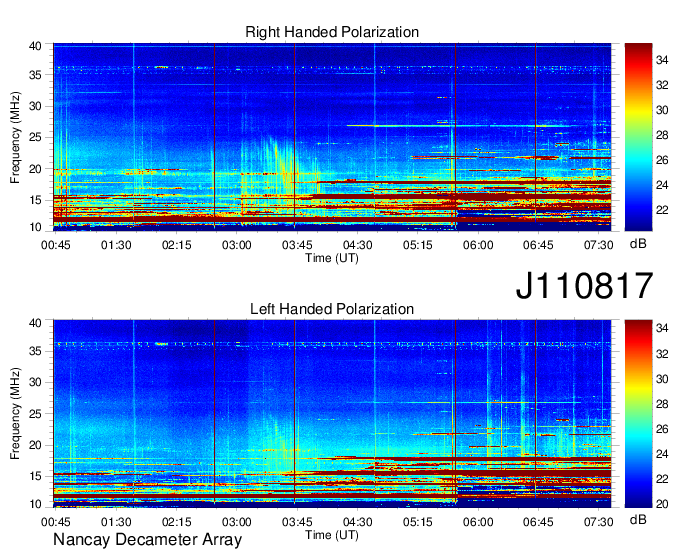Click the 20 MHz tick of Right Handed plot

(35, 169)
